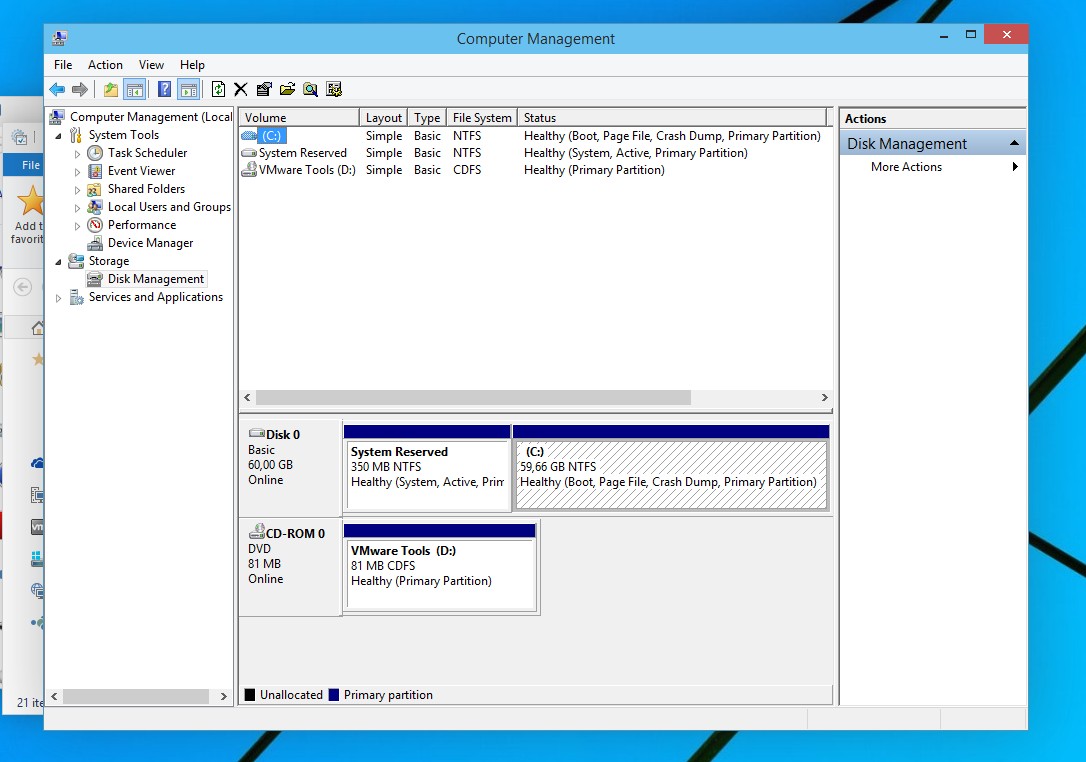Click the Unallocated black legend swatch
This screenshot has height=762, width=1086.
pos(250,695)
